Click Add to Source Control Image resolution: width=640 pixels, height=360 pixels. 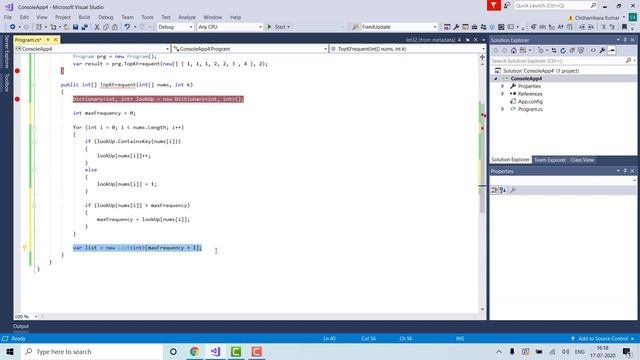602,338
